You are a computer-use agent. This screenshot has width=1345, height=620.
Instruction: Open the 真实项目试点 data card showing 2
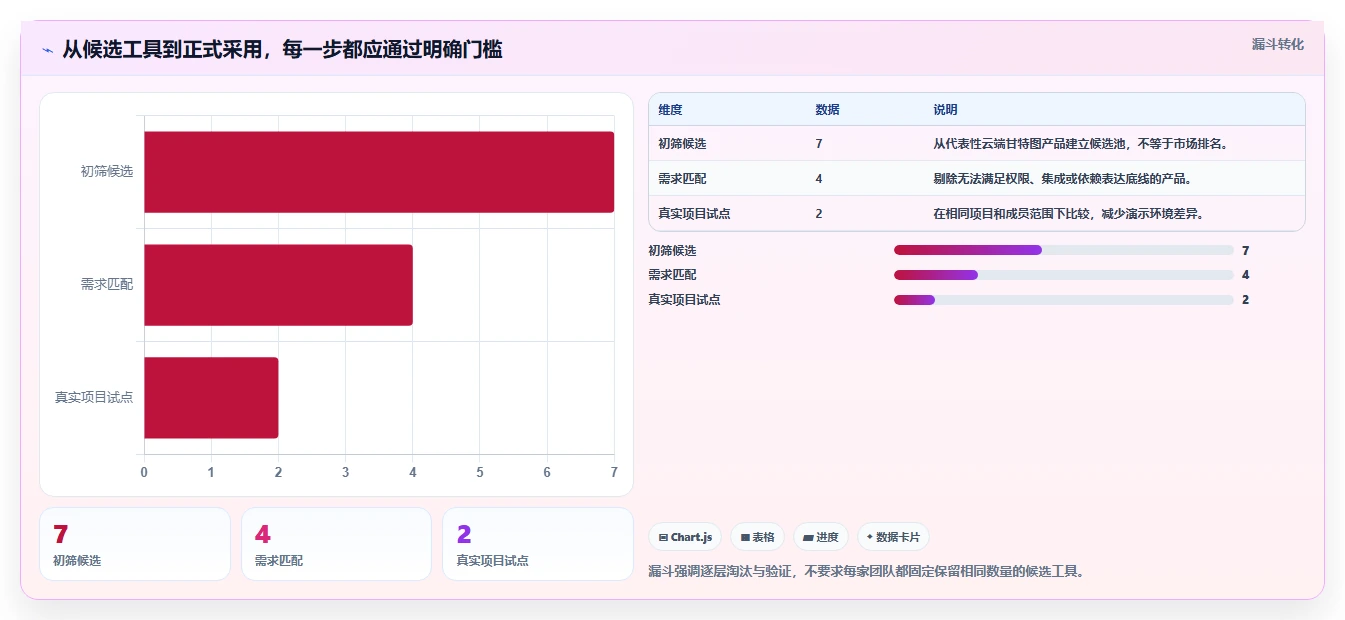point(538,544)
